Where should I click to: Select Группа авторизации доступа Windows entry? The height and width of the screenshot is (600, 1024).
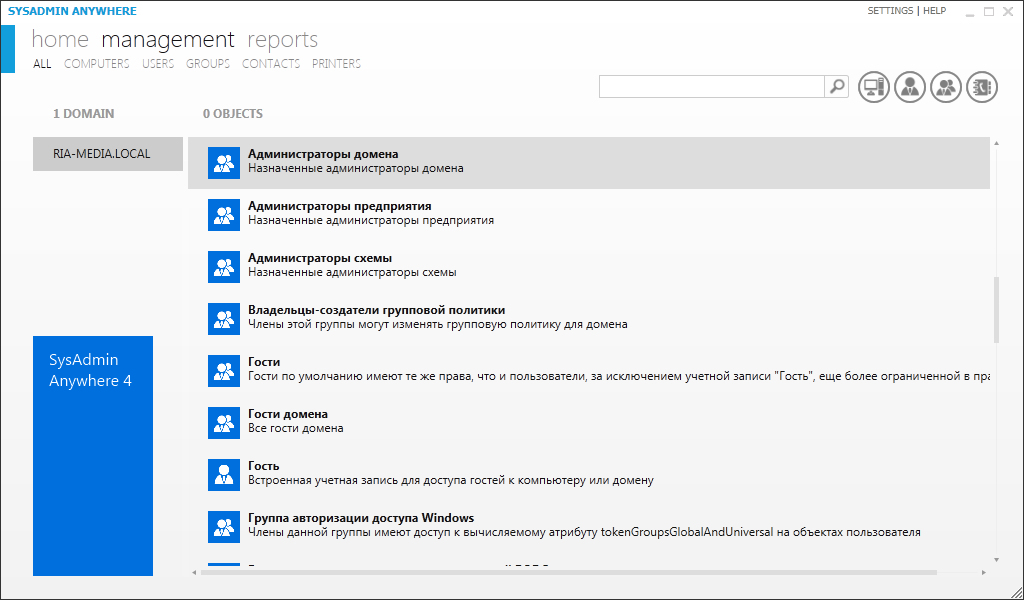(588, 527)
